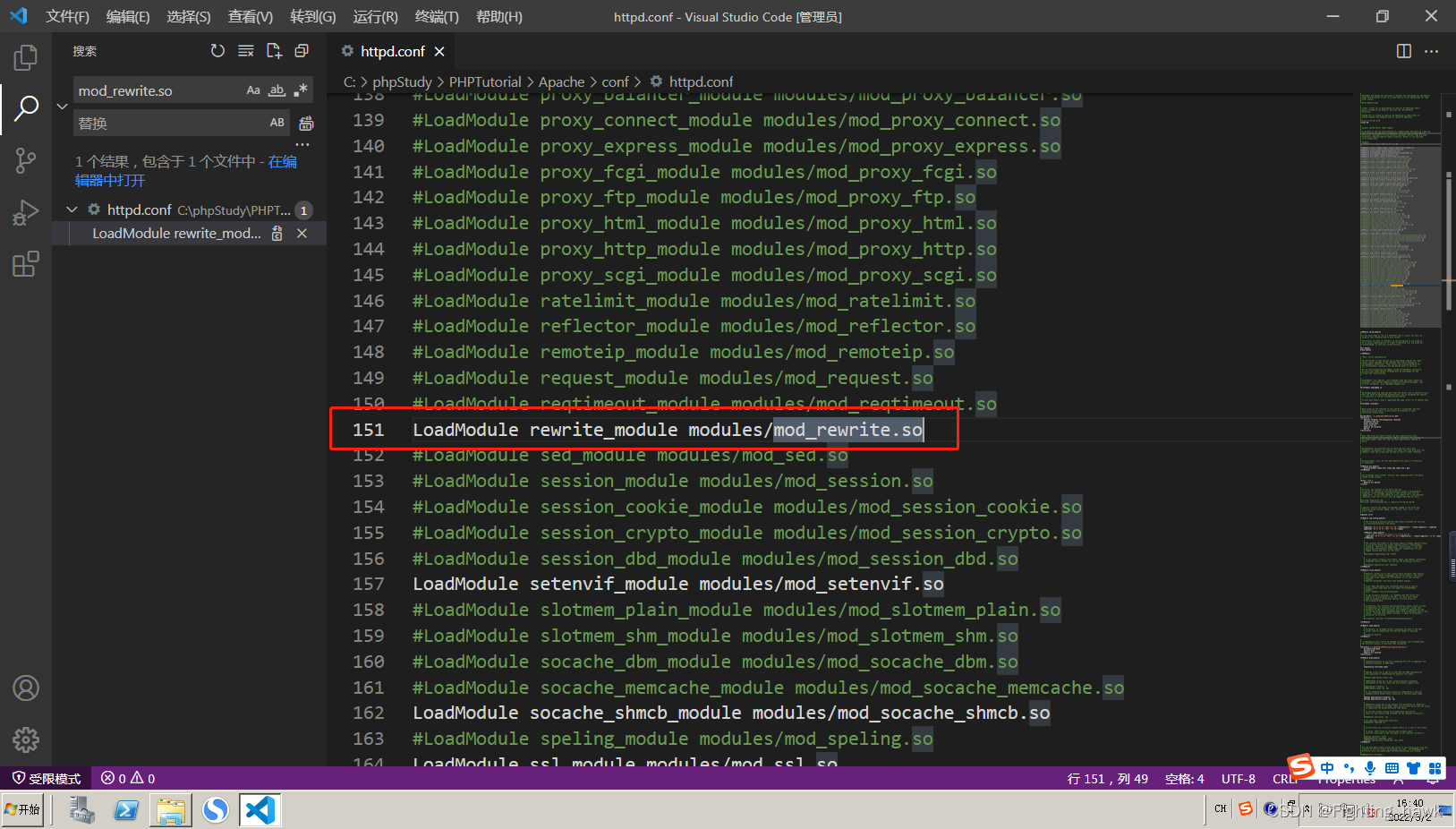Open the 查看(V) menu
The height and width of the screenshot is (829, 1456).
pos(251,16)
